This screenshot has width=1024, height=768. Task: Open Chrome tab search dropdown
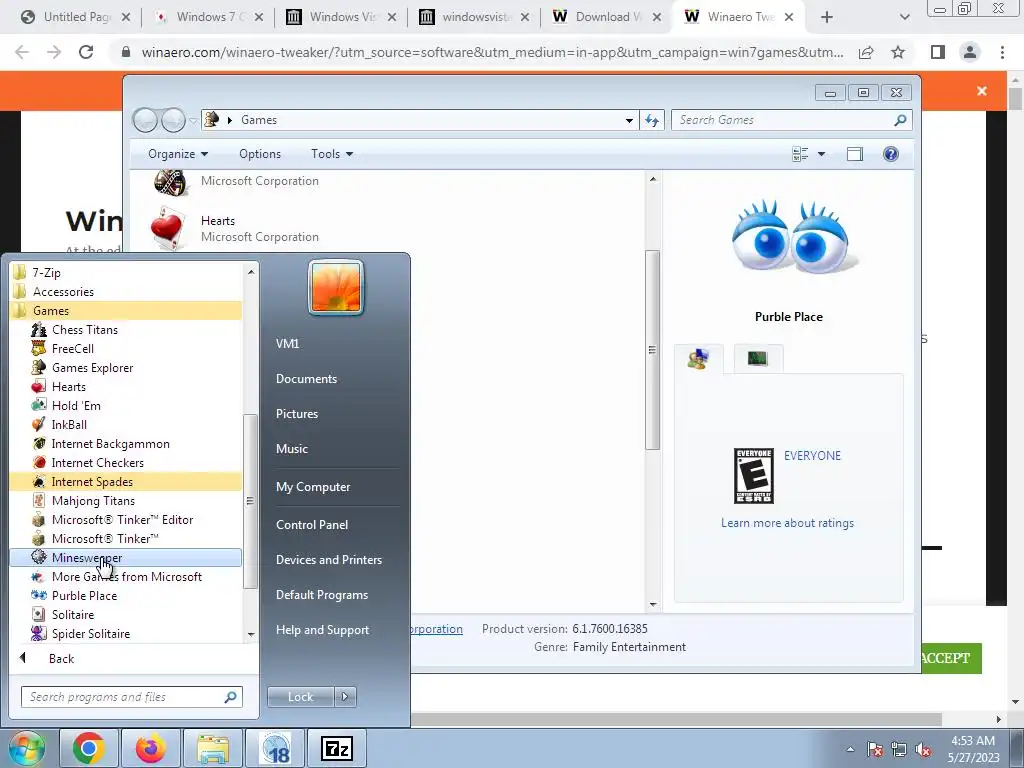click(x=904, y=17)
